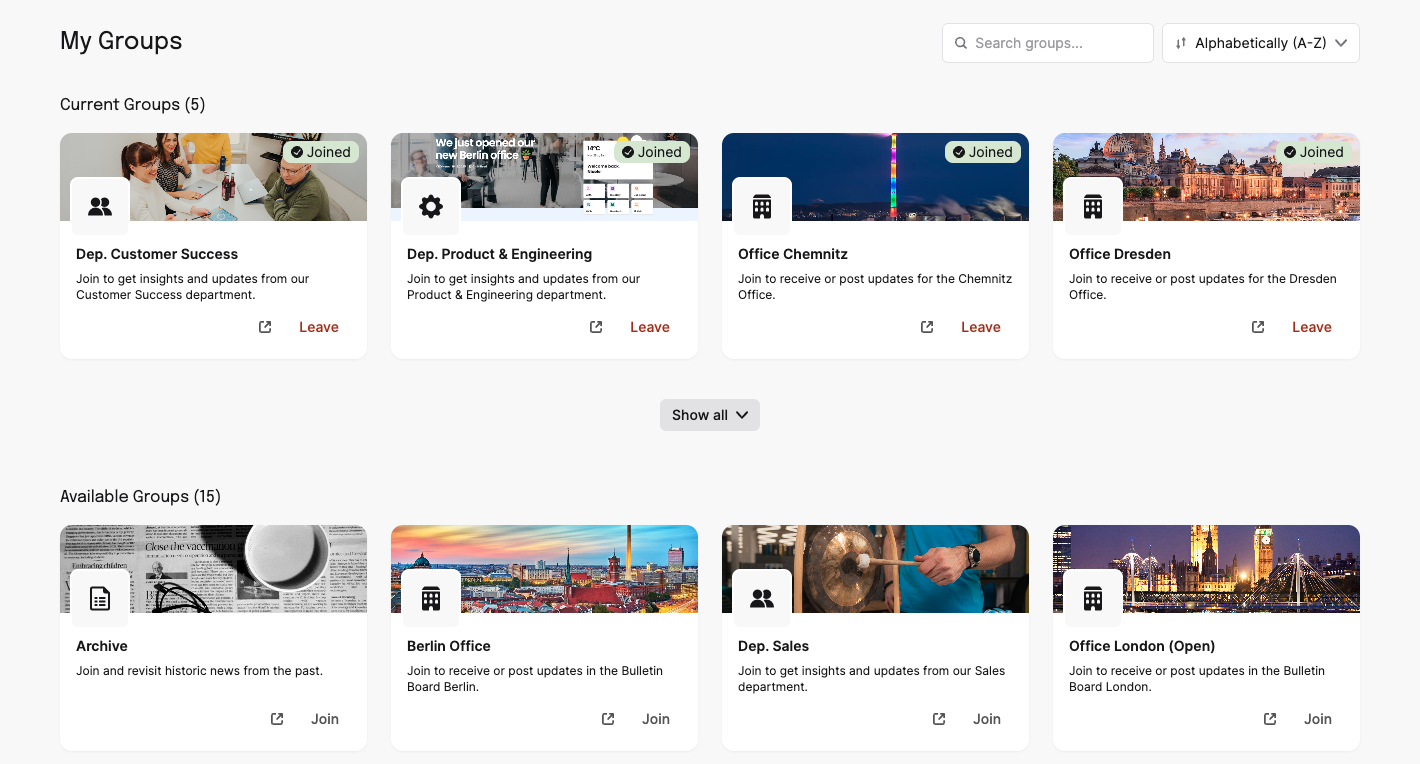This screenshot has height=764, width=1420.
Task: Click Joined badge on Office Chemnitz
Action: [x=983, y=152]
